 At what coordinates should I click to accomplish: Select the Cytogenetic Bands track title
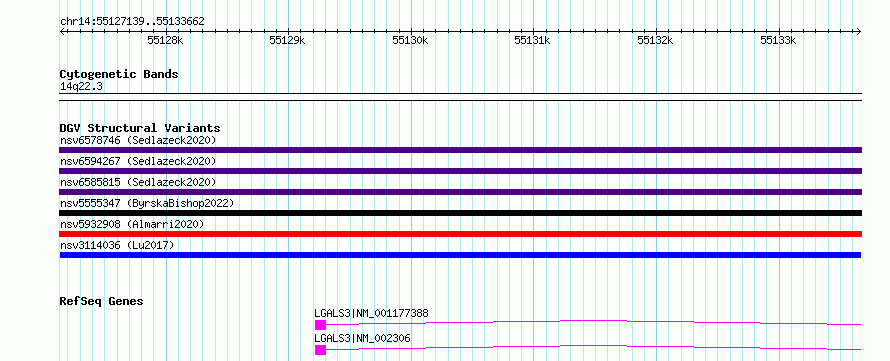[119, 74]
